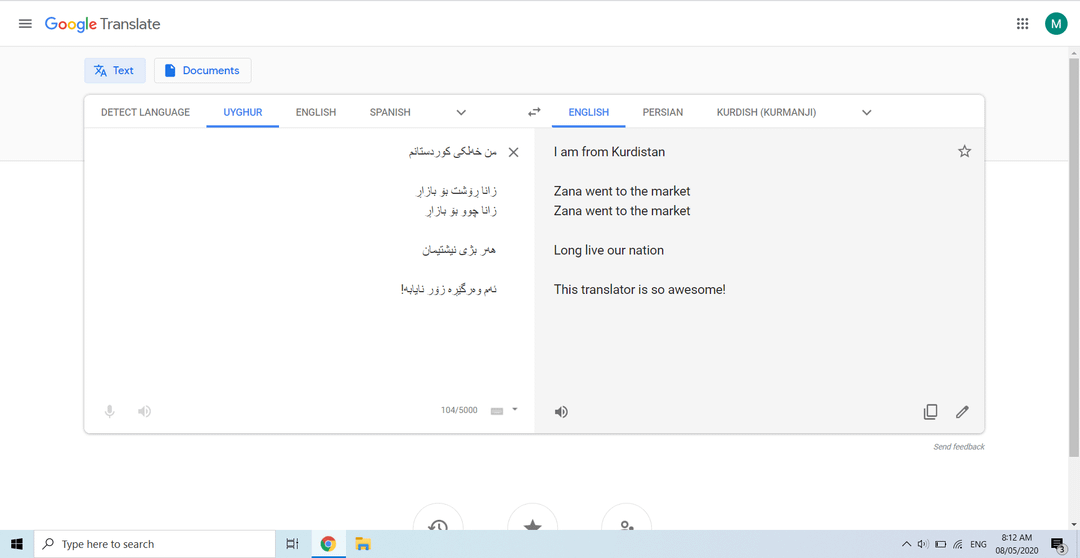
Task: Click the taskbar search box
Action: (x=154, y=544)
